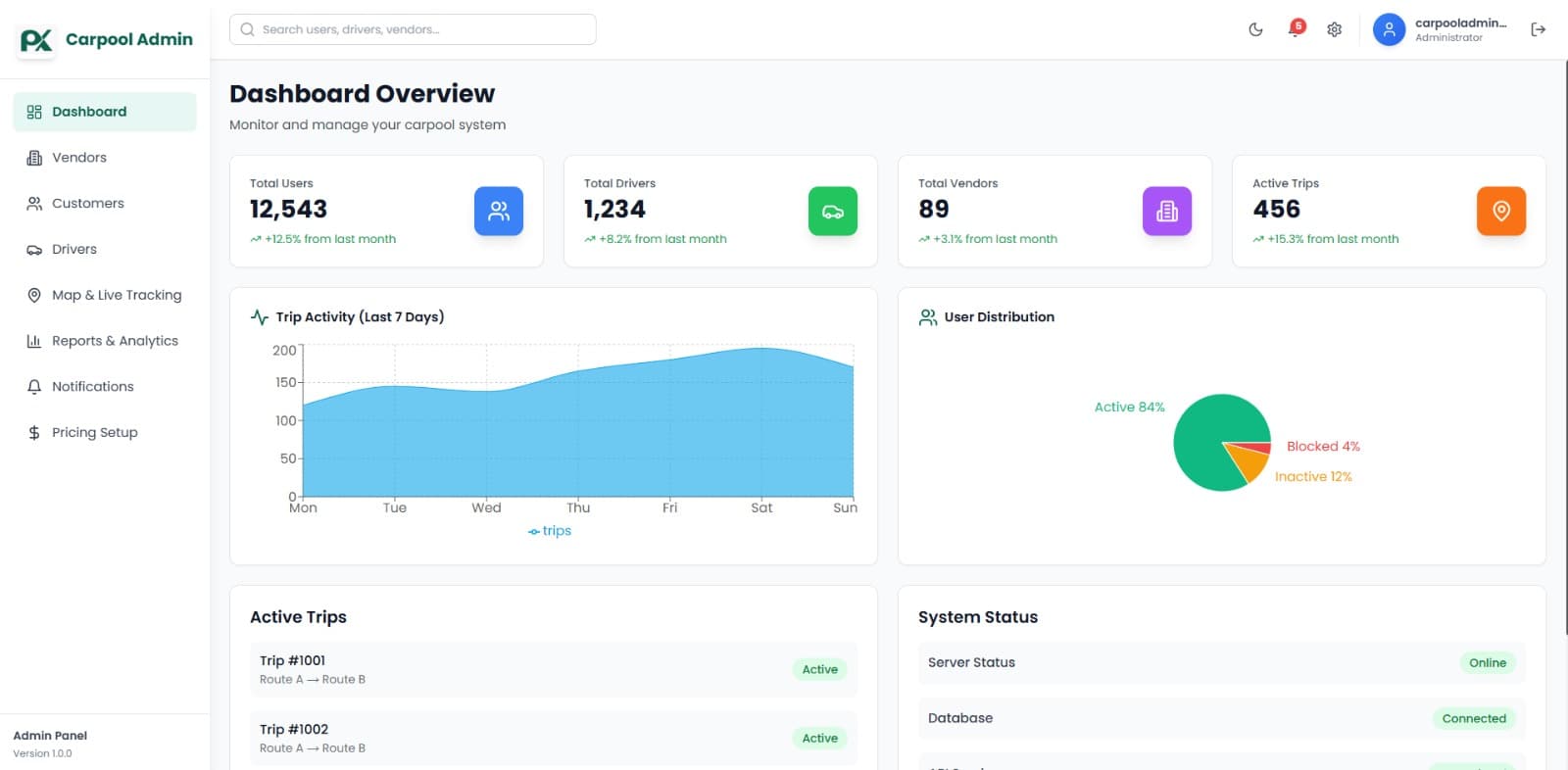The image size is (1568, 770).
Task: Click the dollar sign Pricing icon
Action: tap(34, 433)
